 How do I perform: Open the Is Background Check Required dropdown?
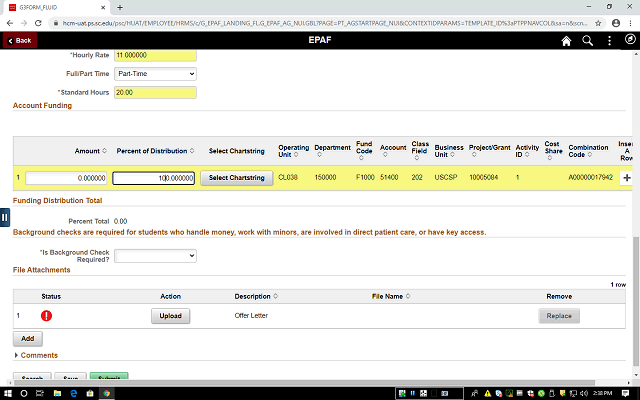point(155,256)
